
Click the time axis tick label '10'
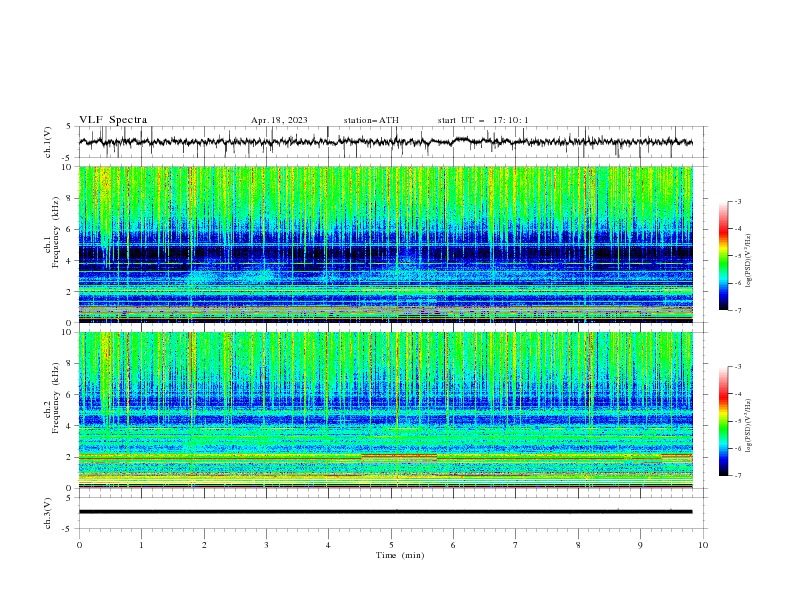coord(703,545)
